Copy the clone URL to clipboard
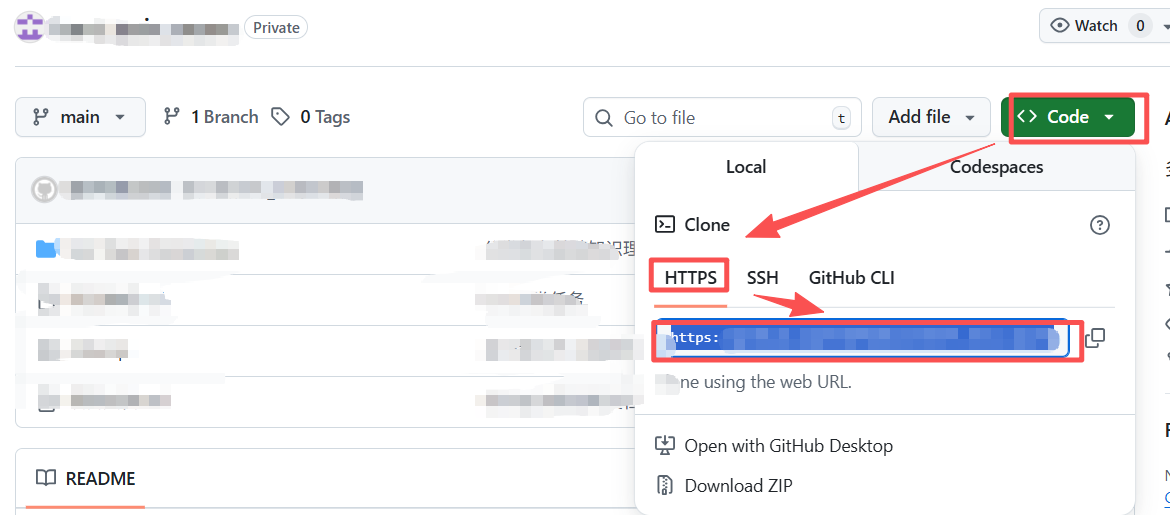 click(x=1095, y=338)
